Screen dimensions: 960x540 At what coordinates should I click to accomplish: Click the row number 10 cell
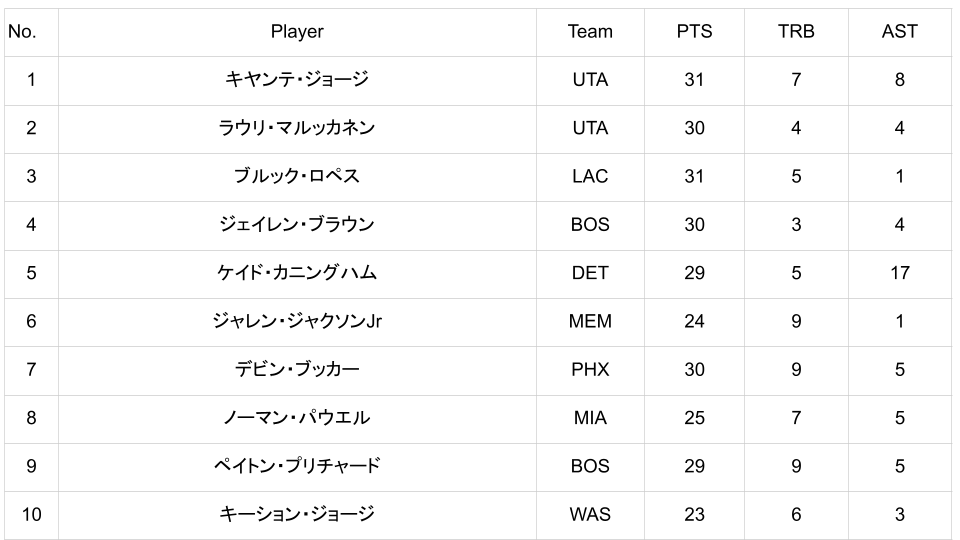pyautogui.click(x=31, y=514)
